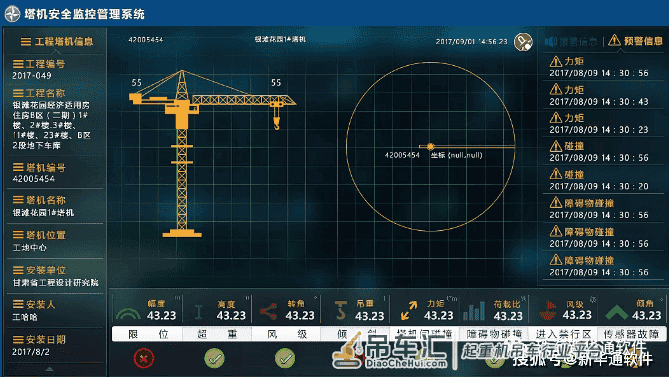Click the warning triangle icon of 预警信息
The width and height of the screenshot is (669, 377).
[x=614, y=40]
